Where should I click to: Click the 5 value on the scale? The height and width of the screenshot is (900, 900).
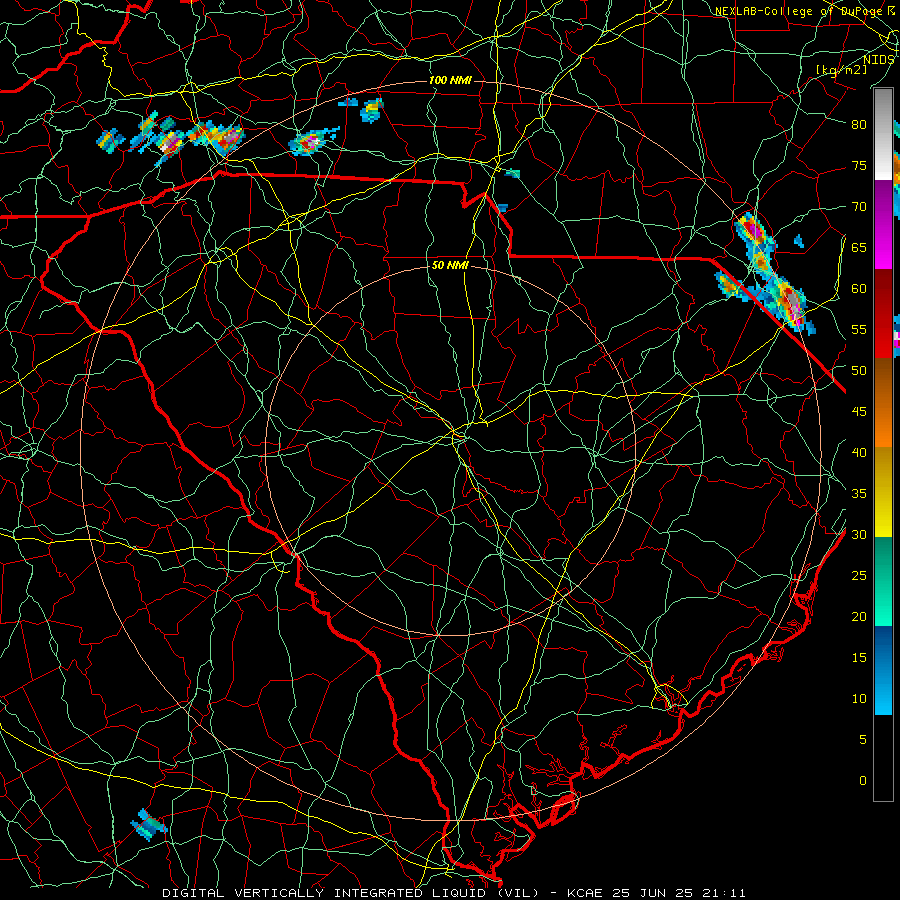point(863,740)
